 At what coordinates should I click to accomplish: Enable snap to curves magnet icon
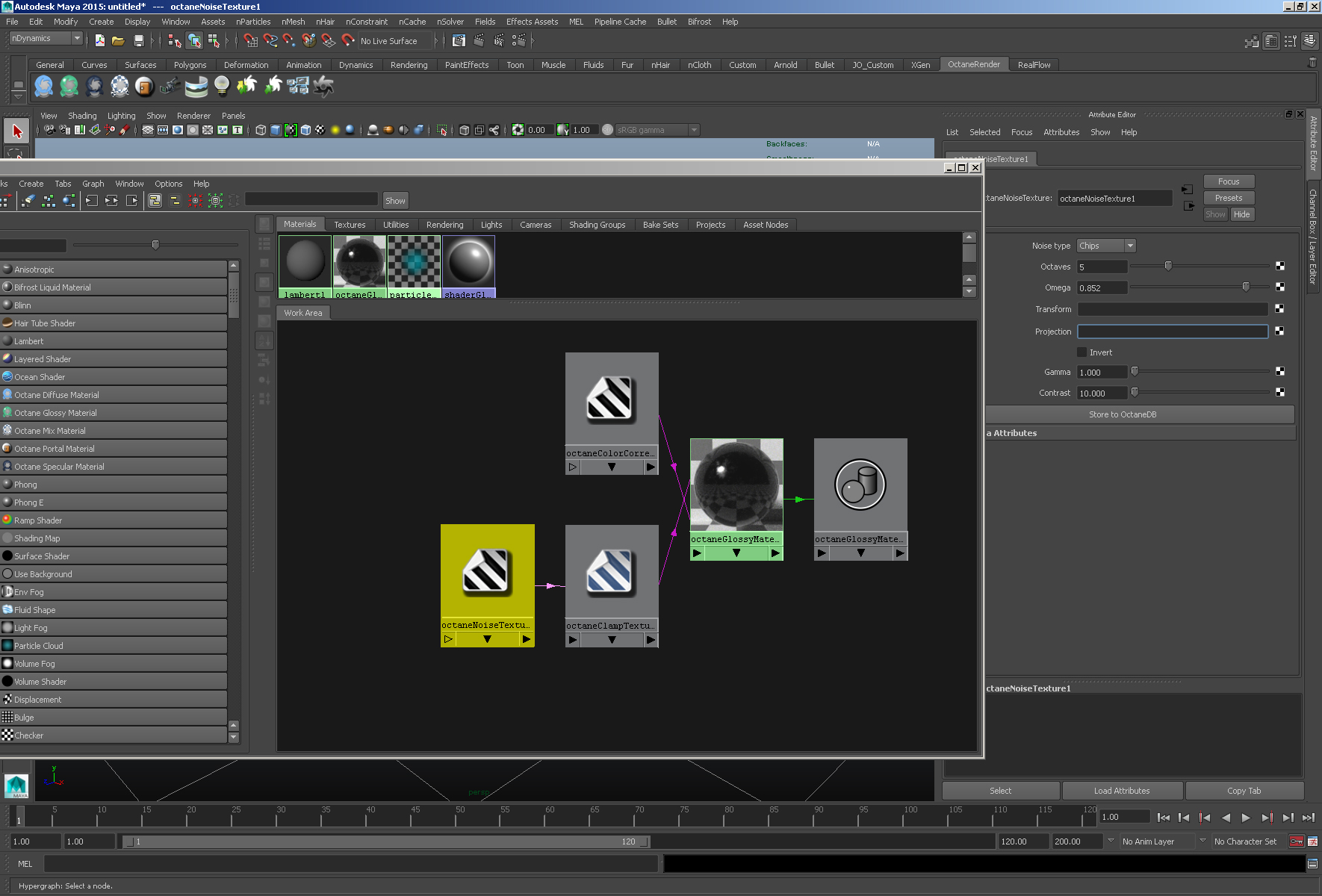[x=270, y=40]
